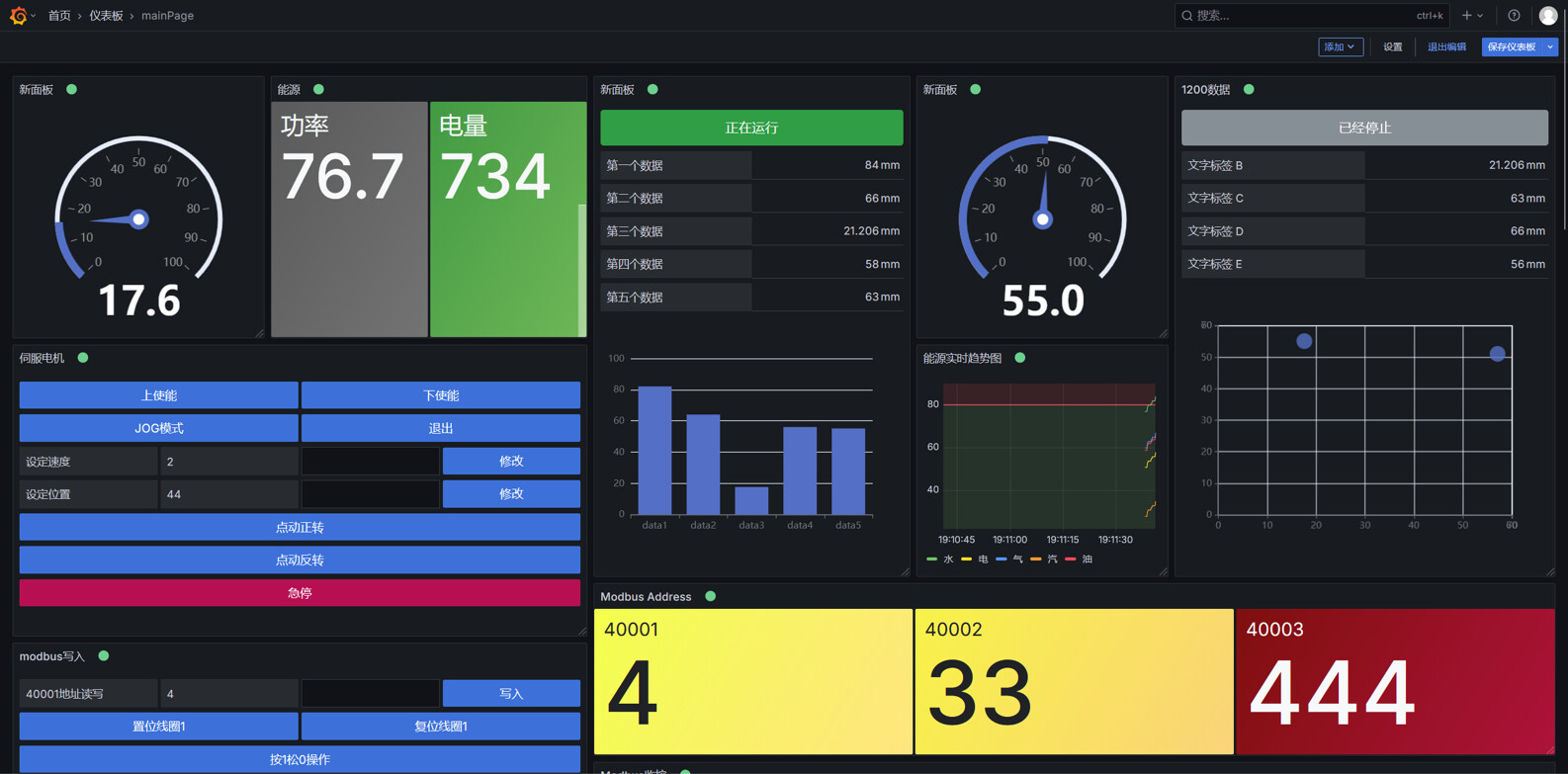
Task: Activate JOG模式
Action: [158, 428]
